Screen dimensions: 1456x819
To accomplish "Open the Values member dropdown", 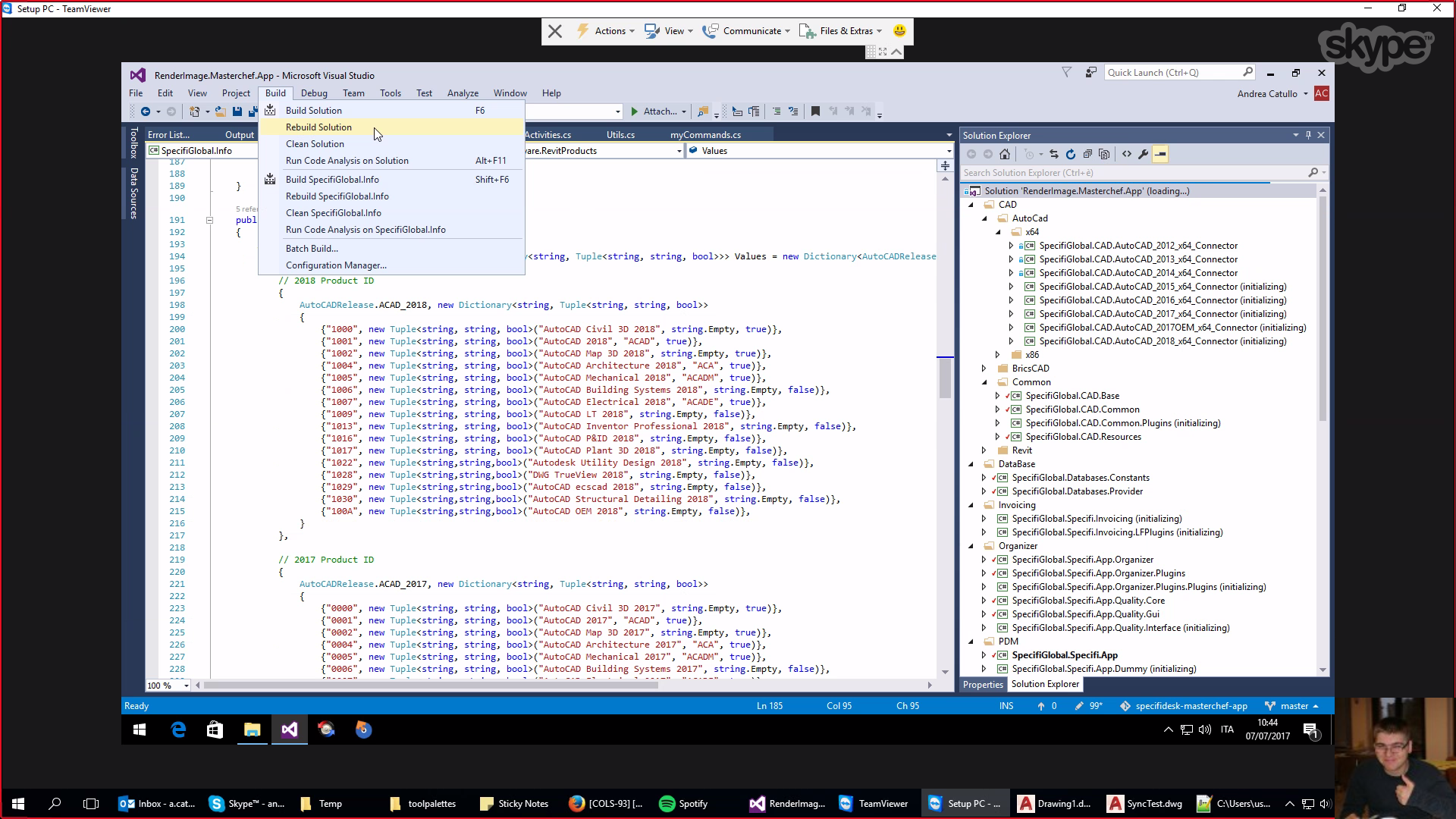I will coord(949,151).
